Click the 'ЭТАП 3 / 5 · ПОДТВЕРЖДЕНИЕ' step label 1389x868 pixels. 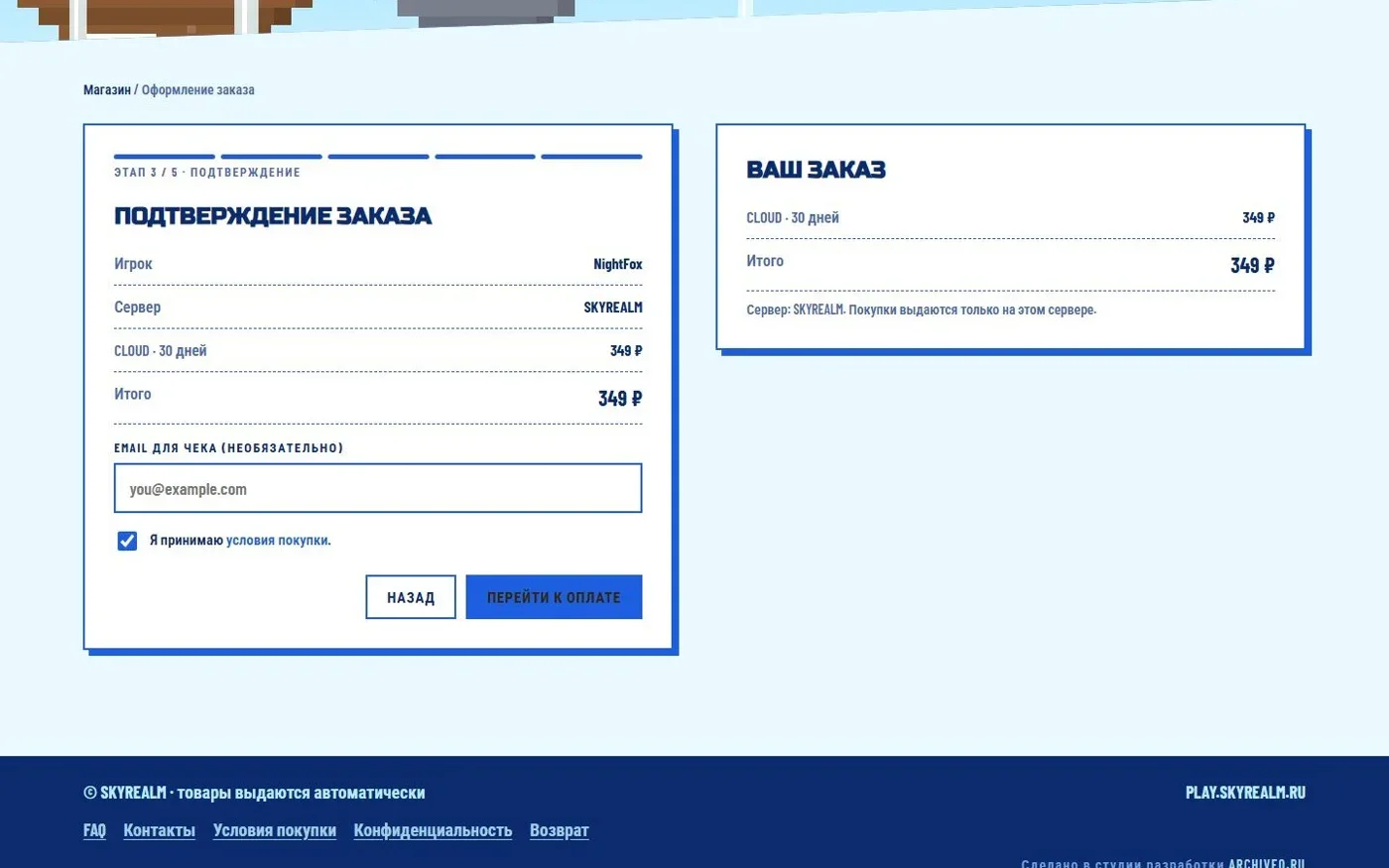click(207, 172)
